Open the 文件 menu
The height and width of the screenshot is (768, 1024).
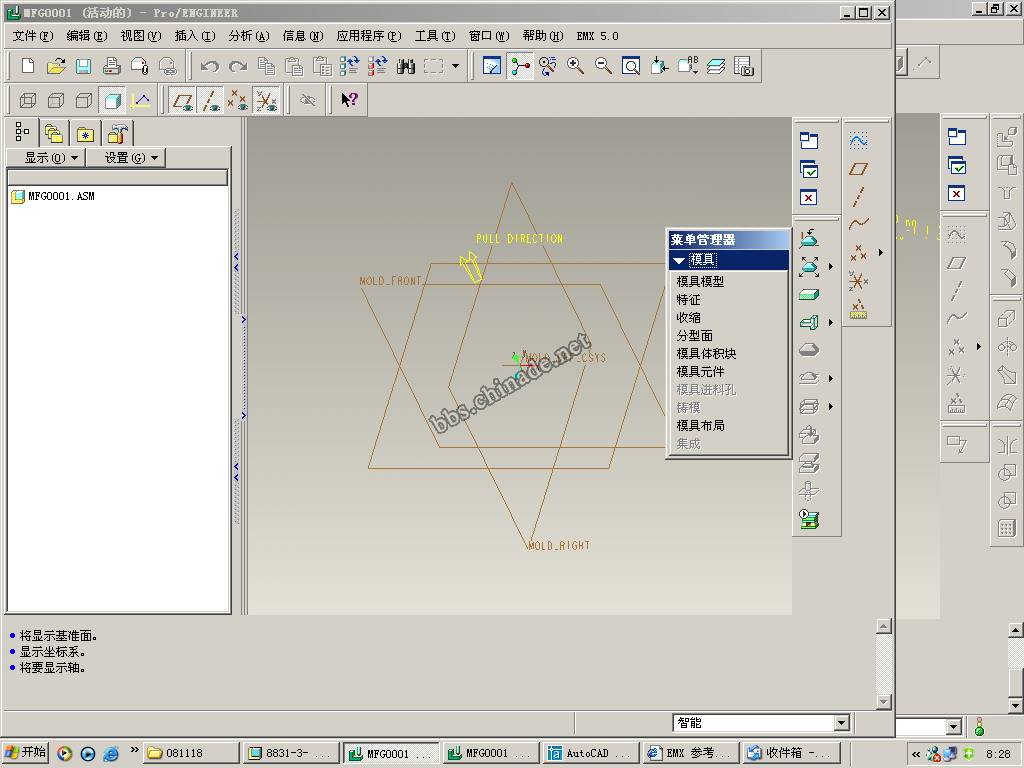[x=32, y=35]
